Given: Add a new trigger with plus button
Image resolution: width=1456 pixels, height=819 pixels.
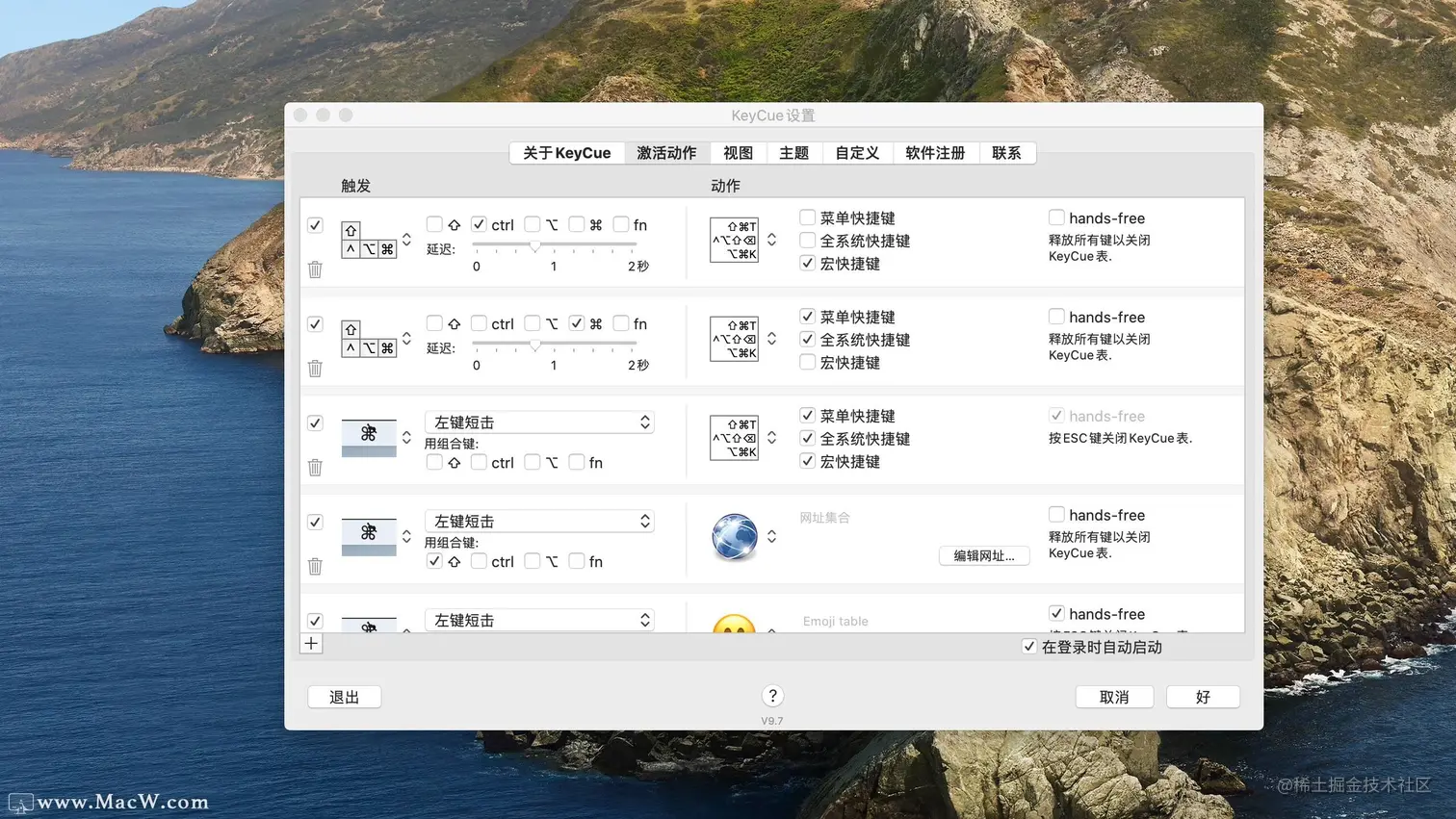Looking at the screenshot, I should (311, 644).
